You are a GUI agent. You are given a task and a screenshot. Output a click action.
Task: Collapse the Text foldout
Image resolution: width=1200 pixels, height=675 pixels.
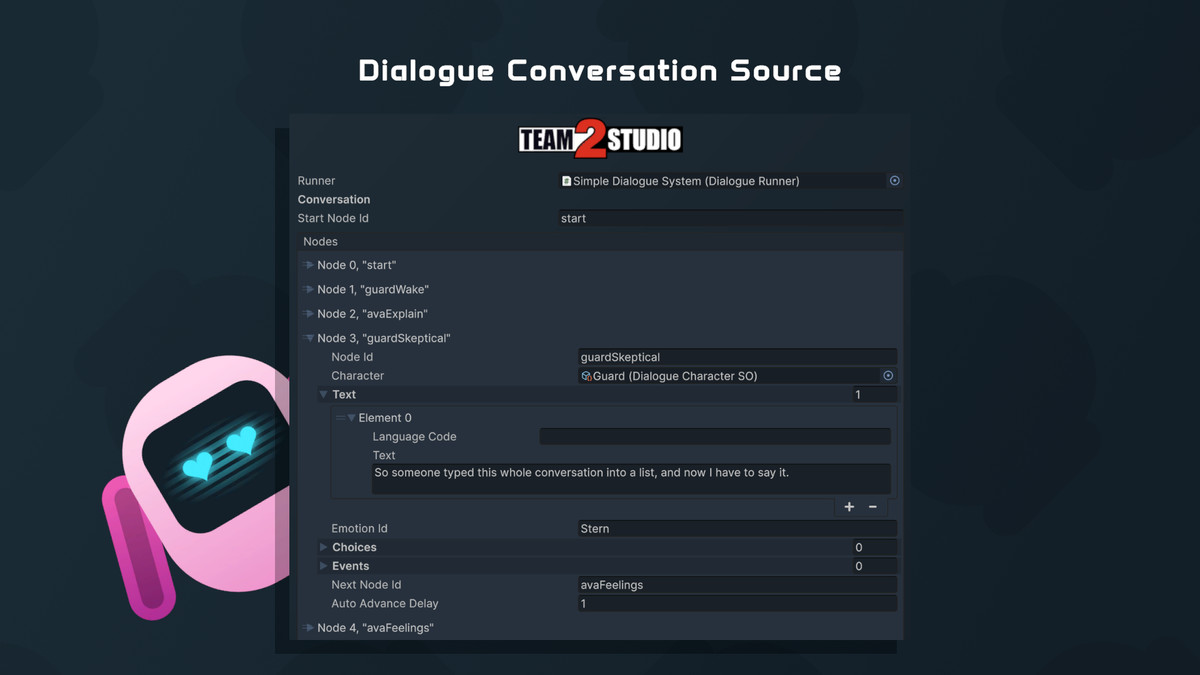click(323, 395)
